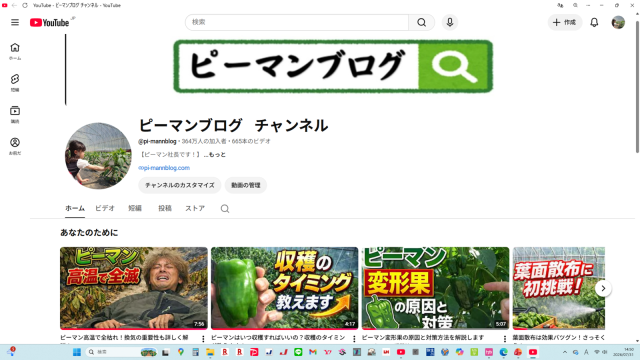640x360 pixels.
Task: Open notifications bell
Action: (x=594, y=22)
